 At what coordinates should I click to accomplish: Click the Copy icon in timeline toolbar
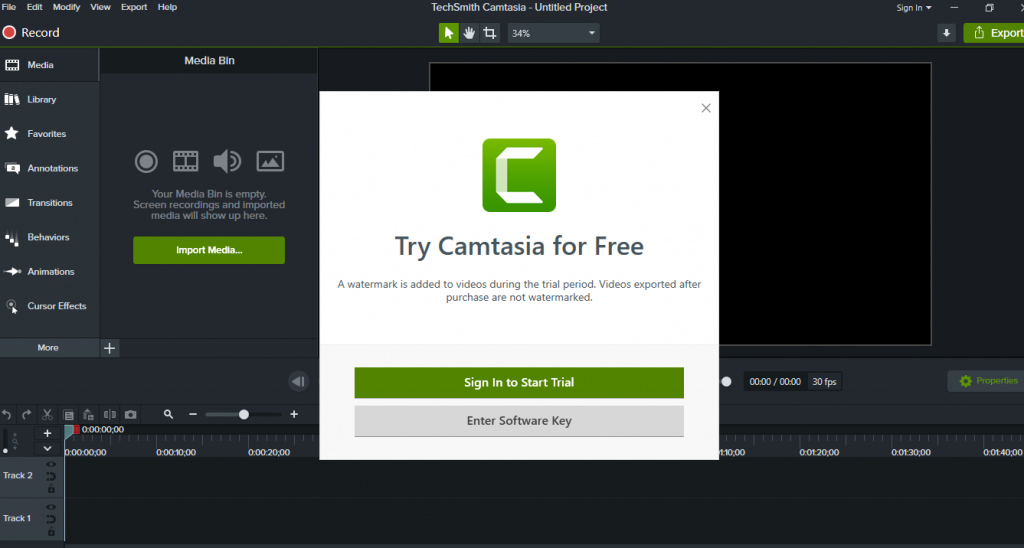tap(68, 415)
